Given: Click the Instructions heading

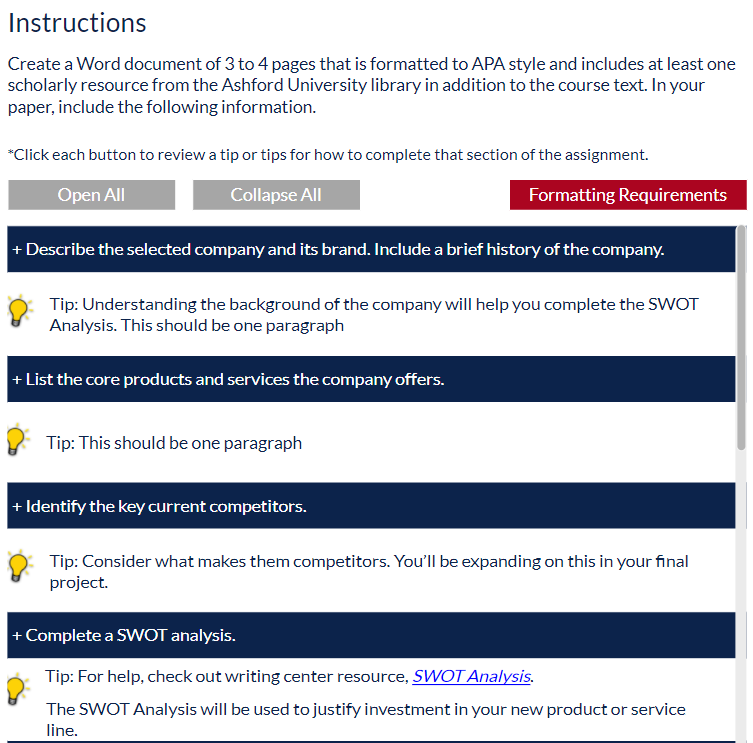Looking at the screenshot, I should tap(77, 23).
